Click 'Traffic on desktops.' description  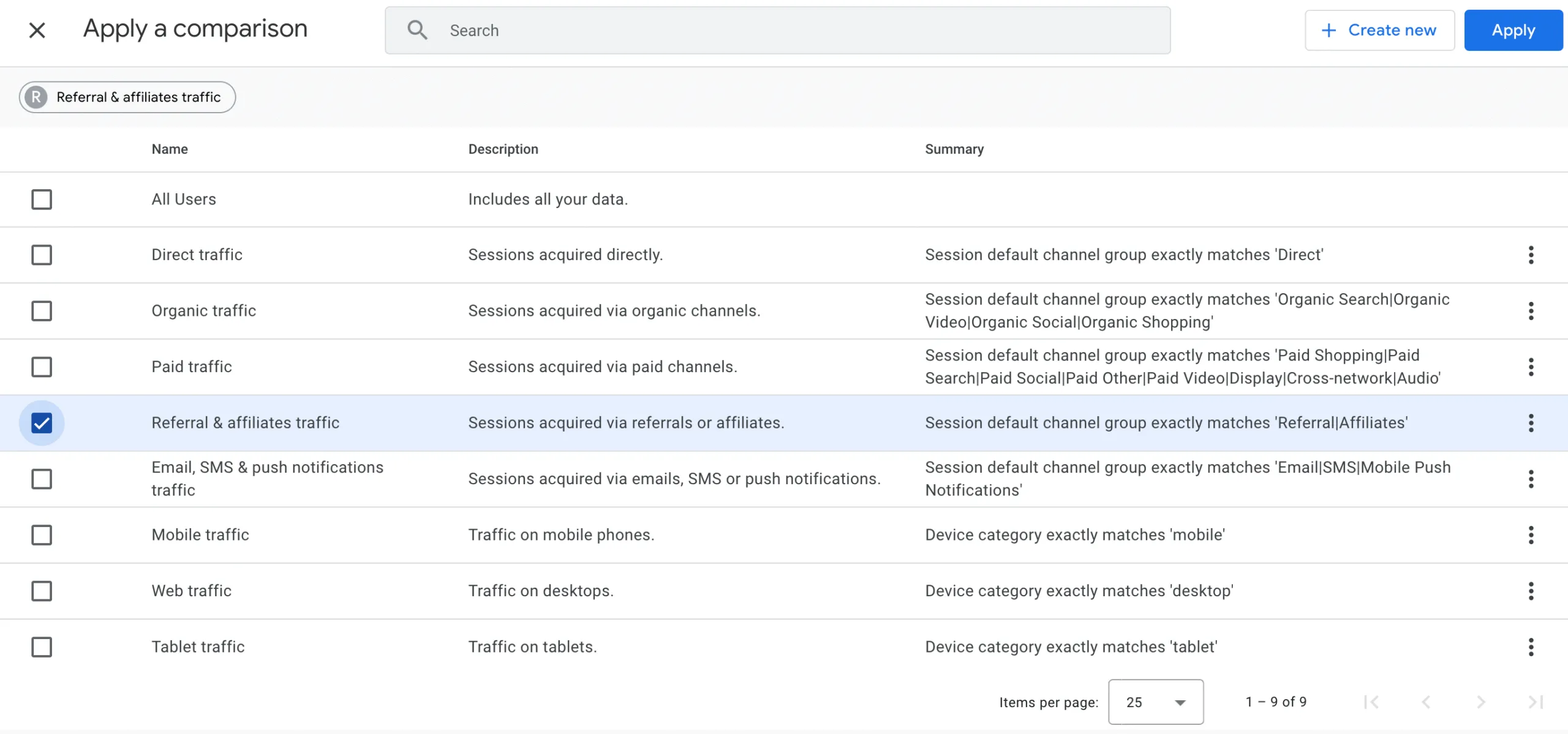coord(541,591)
